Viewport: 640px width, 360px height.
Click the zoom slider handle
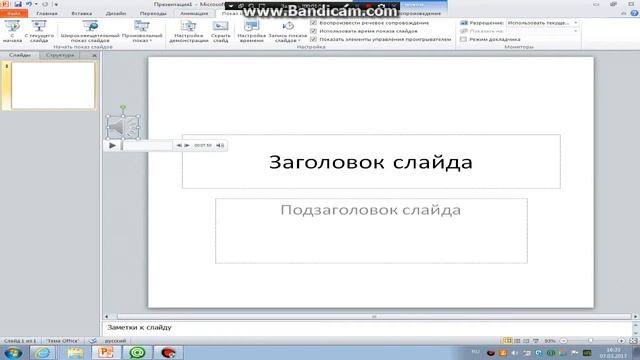[590, 340]
